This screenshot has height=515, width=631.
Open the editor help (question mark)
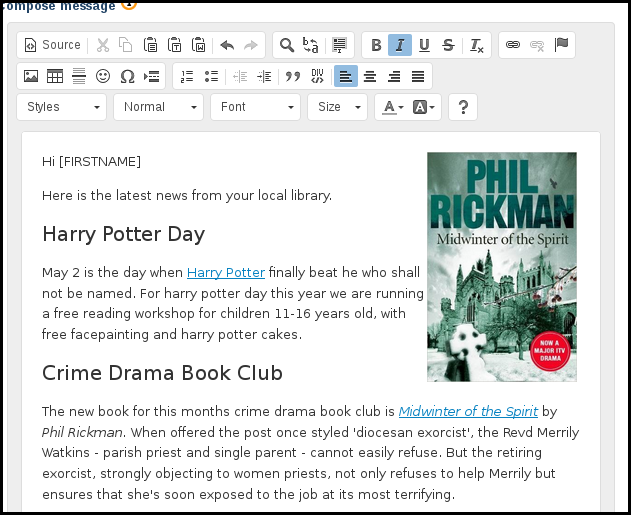click(463, 107)
